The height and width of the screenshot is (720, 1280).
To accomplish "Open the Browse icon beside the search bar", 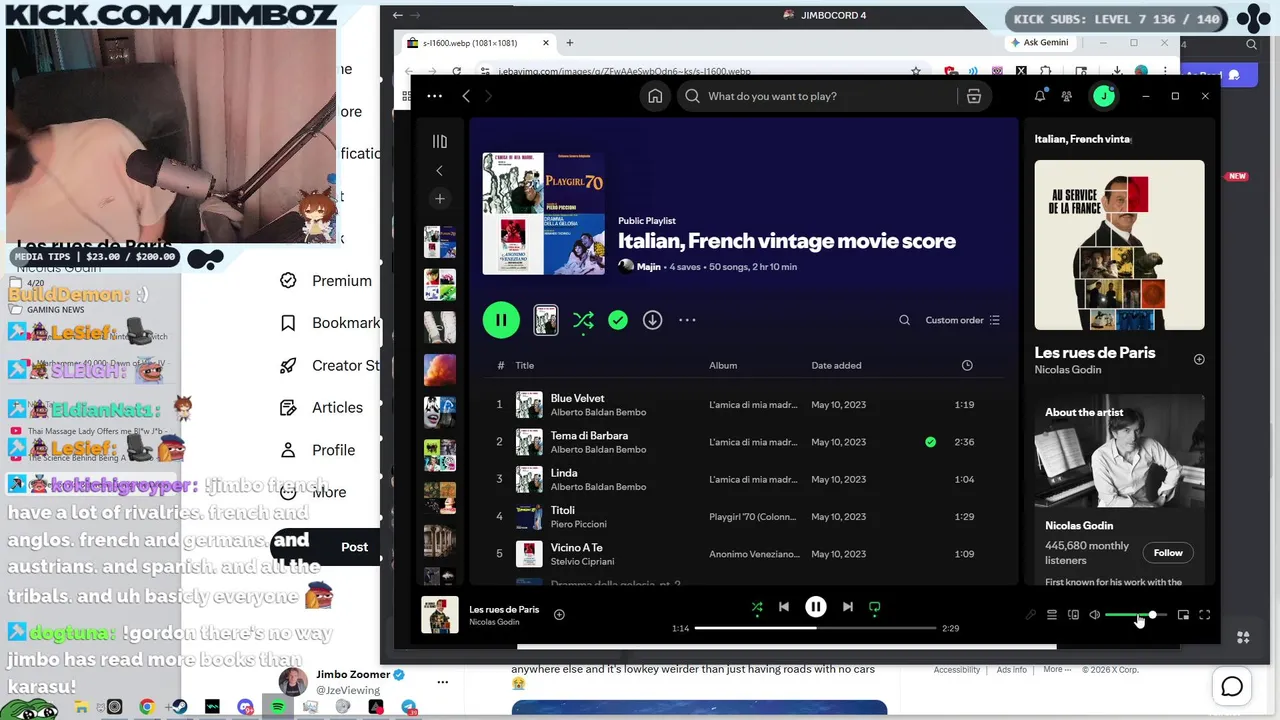I will [973, 96].
